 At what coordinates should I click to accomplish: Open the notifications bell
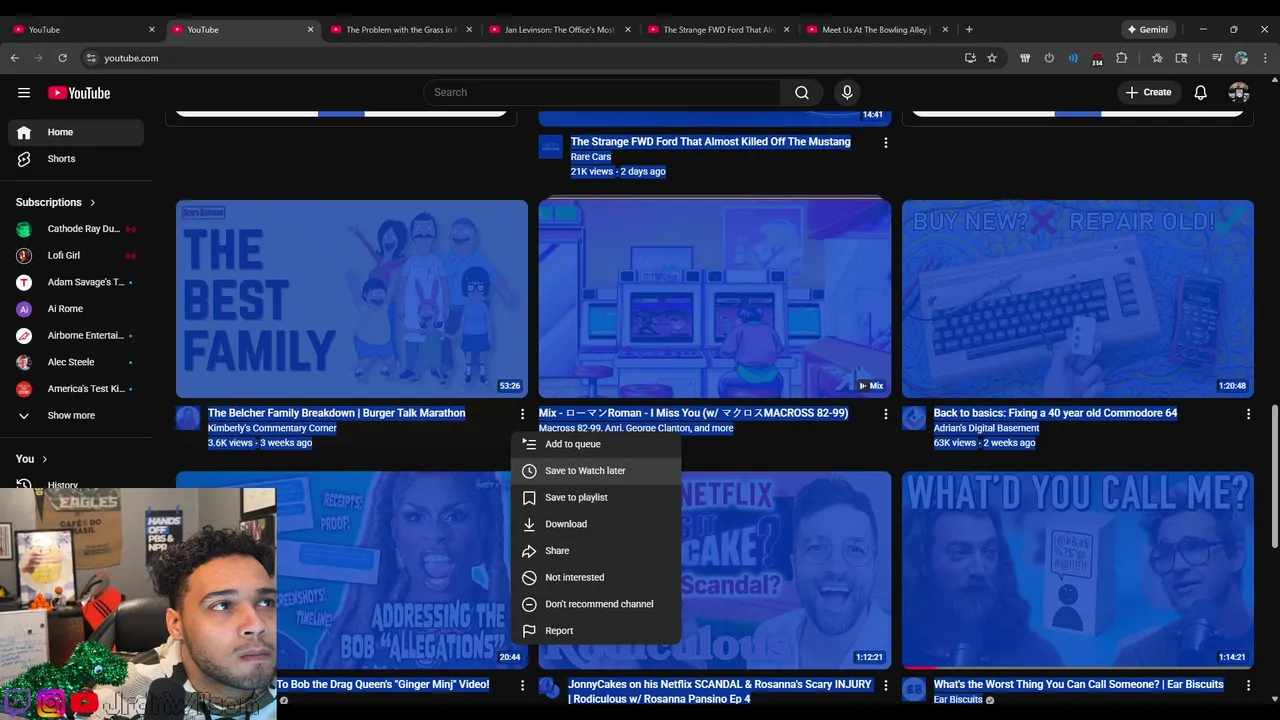tap(1200, 93)
